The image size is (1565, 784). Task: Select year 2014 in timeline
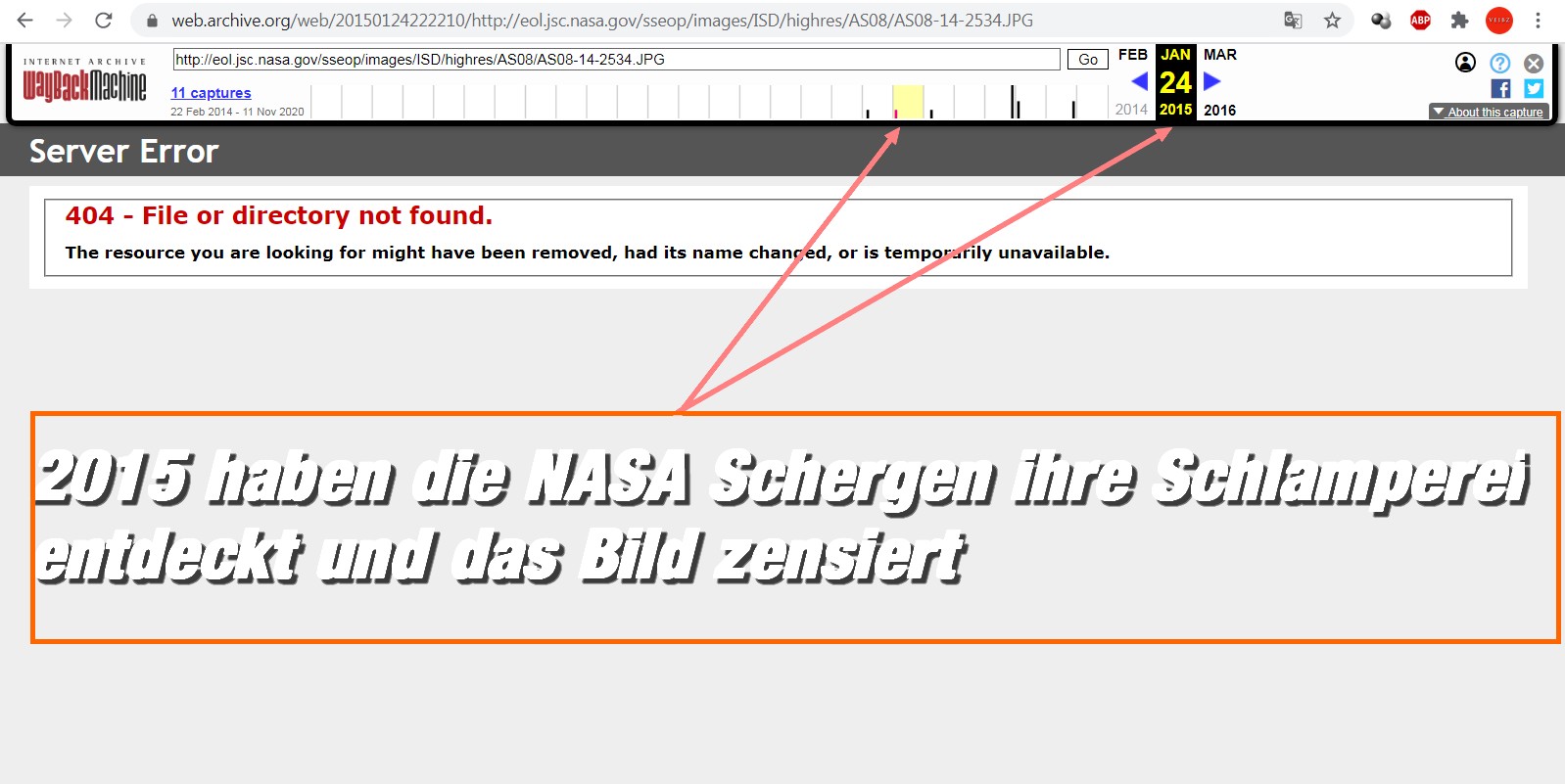tap(1131, 110)
